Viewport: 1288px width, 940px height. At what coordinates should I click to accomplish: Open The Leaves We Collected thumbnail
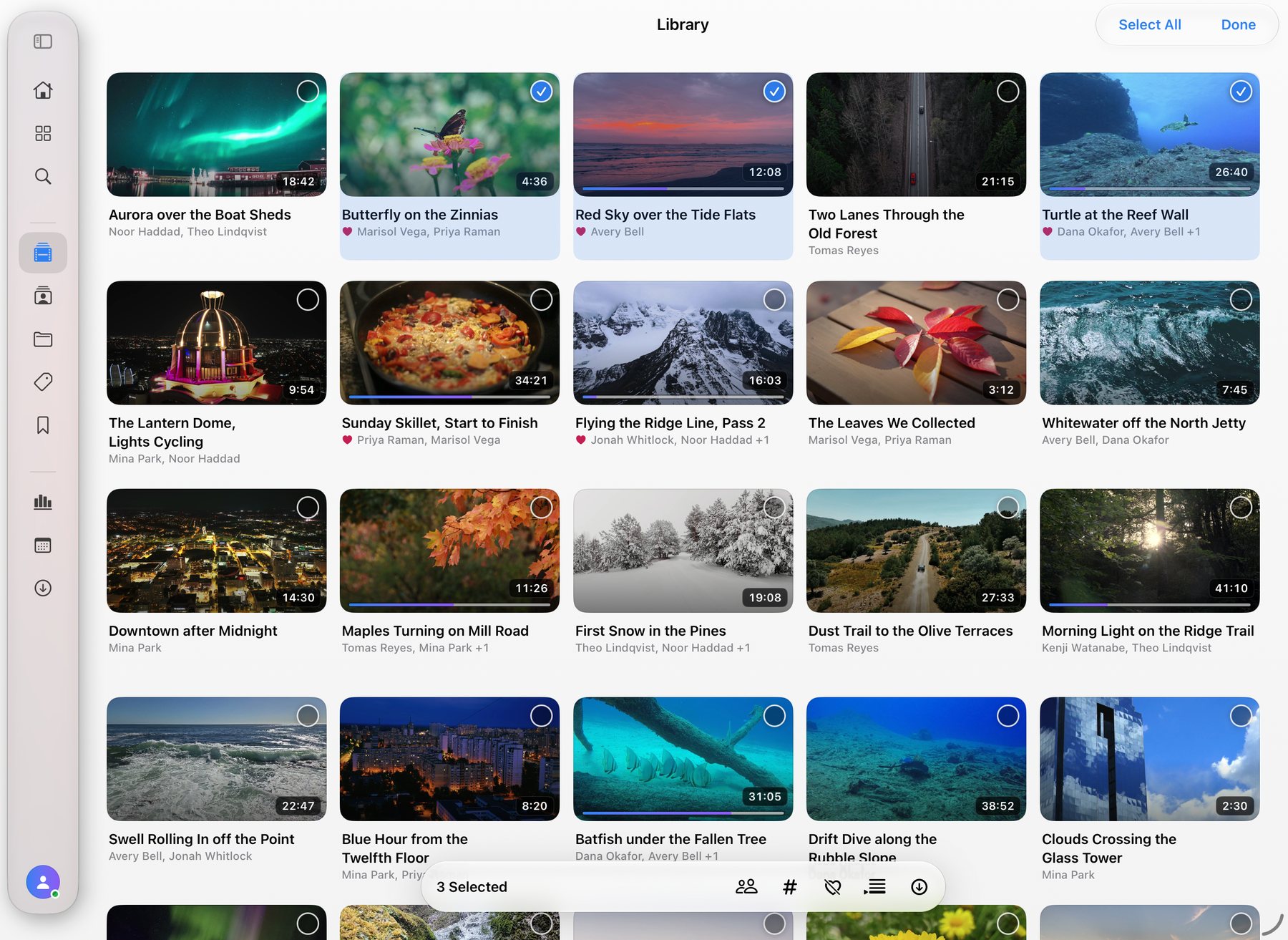tap(916, 343)
